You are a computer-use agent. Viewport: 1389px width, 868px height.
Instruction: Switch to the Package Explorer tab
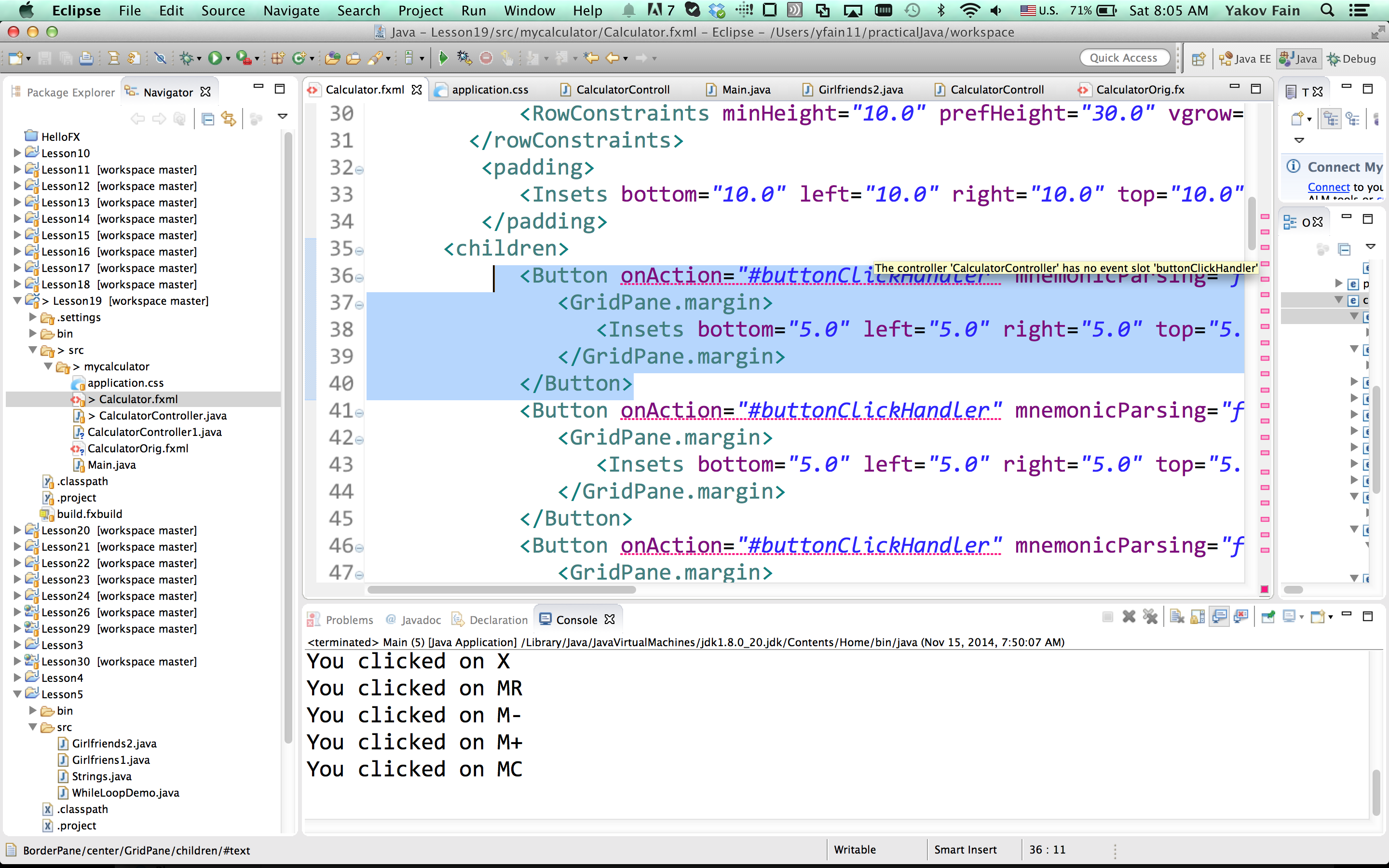click(63, 92)
